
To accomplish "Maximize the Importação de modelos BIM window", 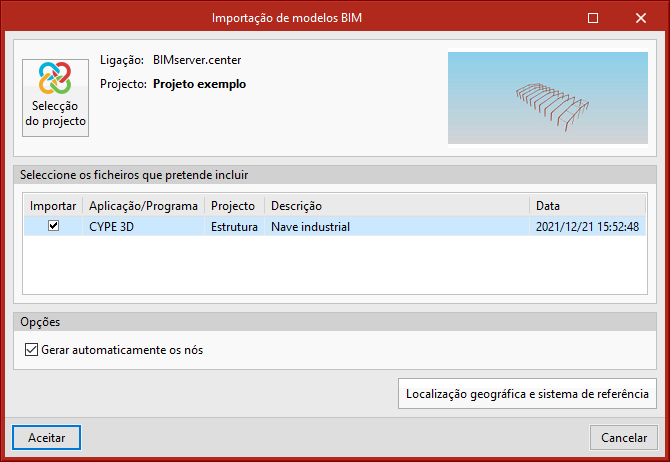I will click(x=593, y=18).
